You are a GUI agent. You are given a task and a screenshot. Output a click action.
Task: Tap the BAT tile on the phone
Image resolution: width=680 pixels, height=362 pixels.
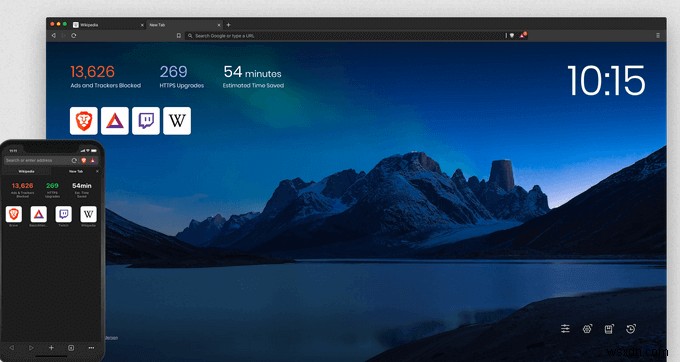39,214
